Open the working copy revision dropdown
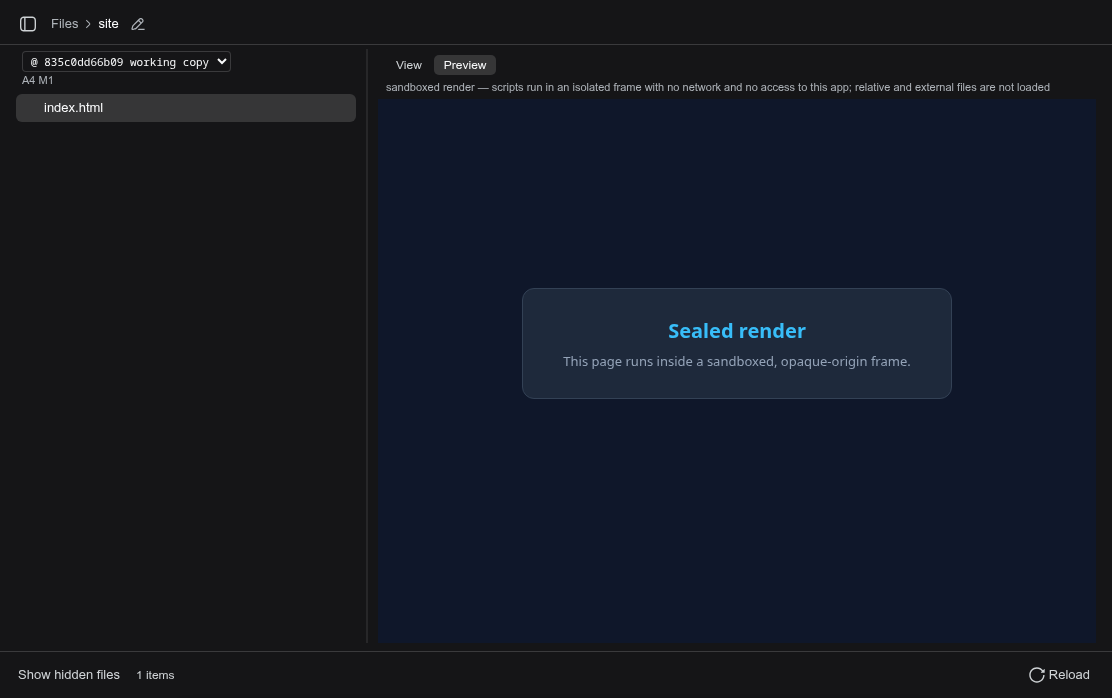Viewport: 1112px width, 698px height. 126,62
